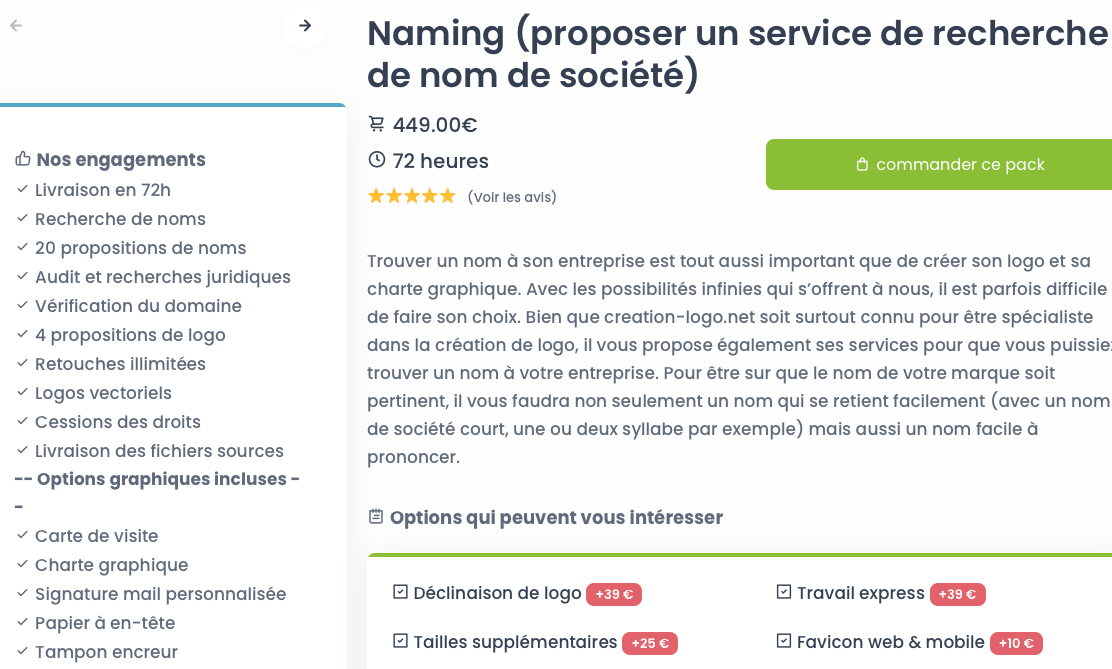Click the right arrow carousel button
1112x669 pixels.
pos(305,26)
